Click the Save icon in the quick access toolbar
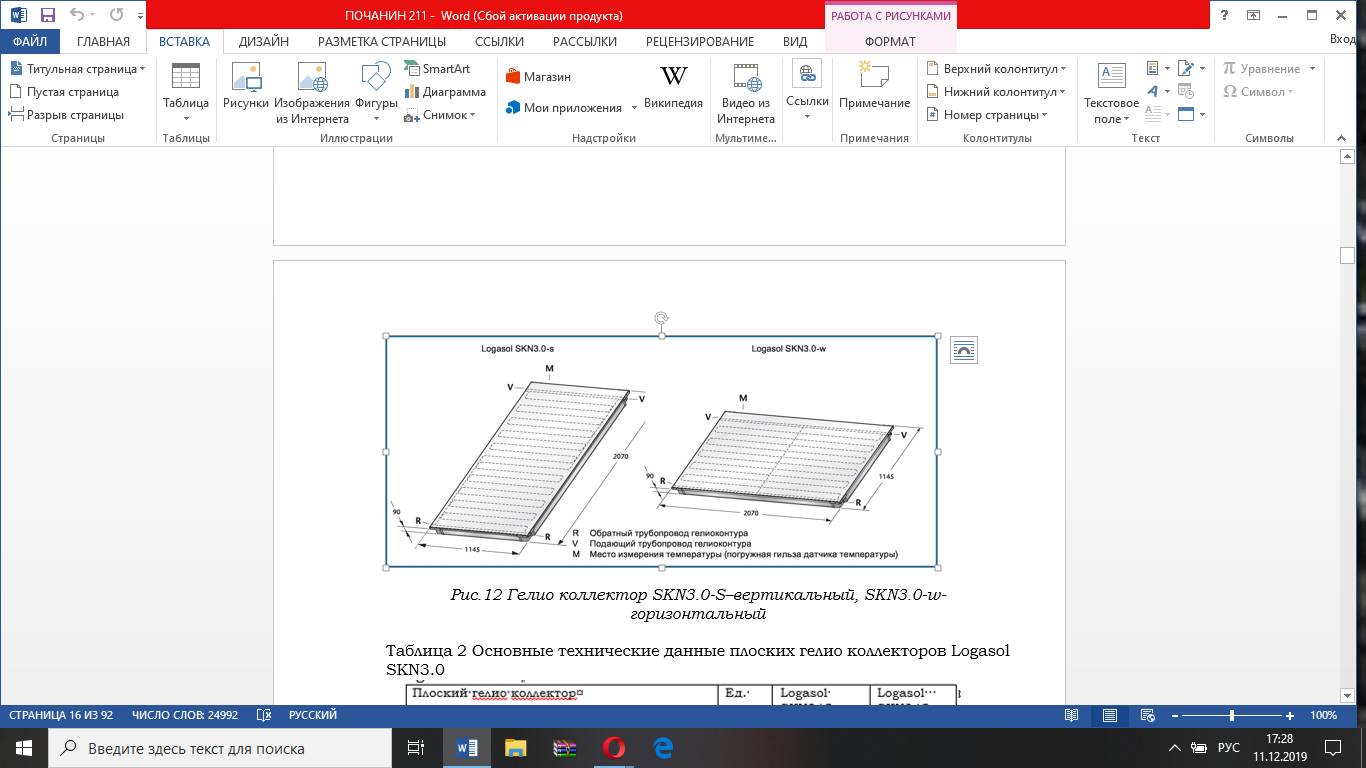The image size is (1366, 768). 47,15
